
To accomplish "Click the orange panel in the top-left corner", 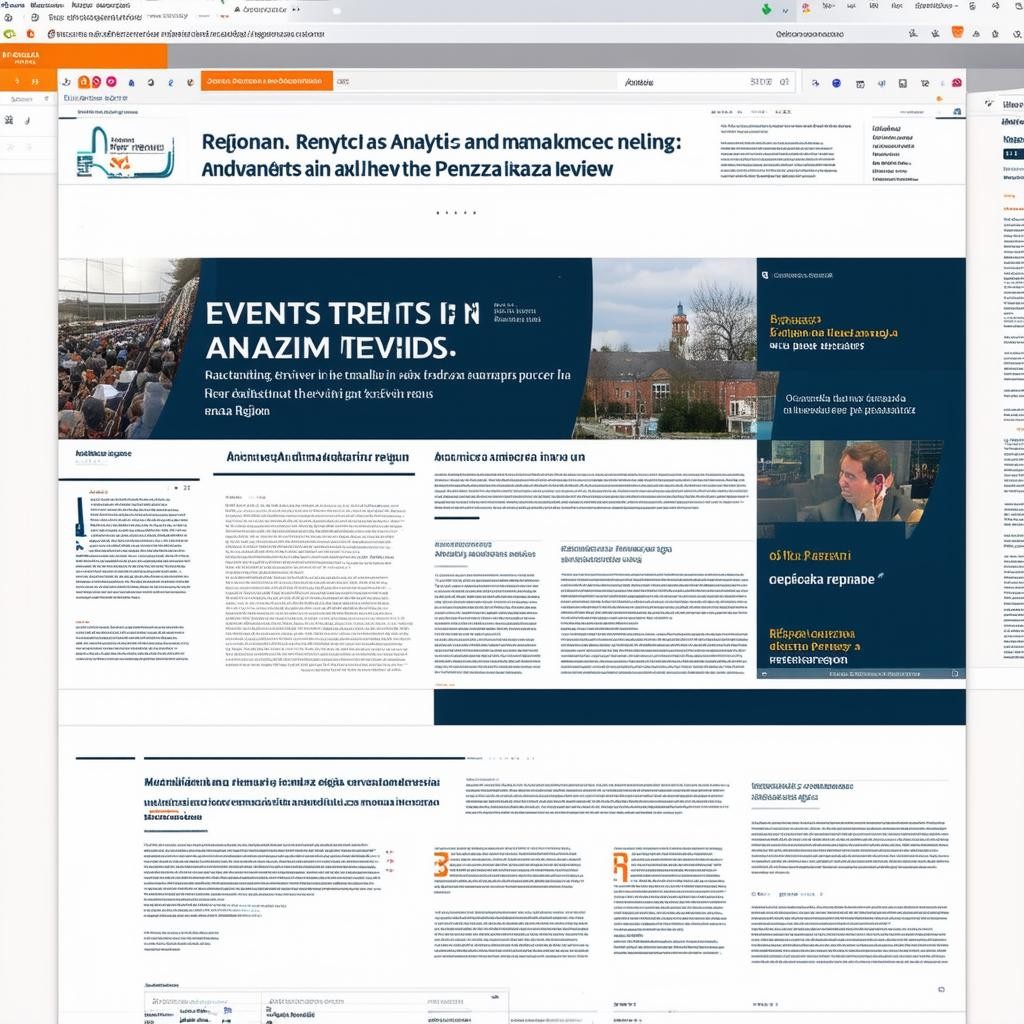I will [x=83, y=56].
